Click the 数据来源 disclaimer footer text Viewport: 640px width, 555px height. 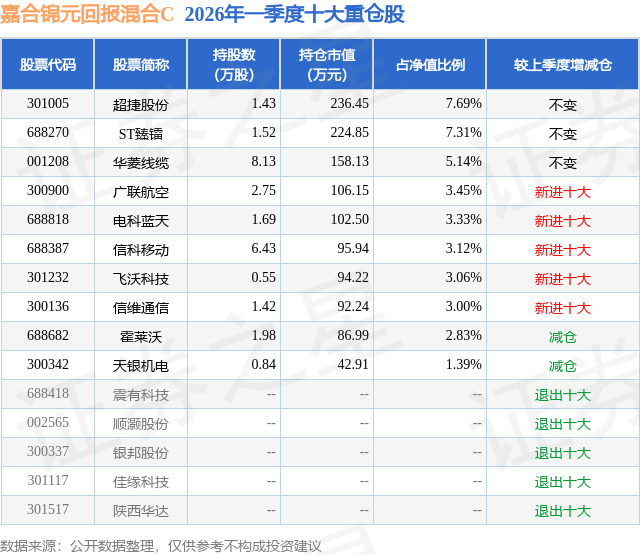point(161,546)
